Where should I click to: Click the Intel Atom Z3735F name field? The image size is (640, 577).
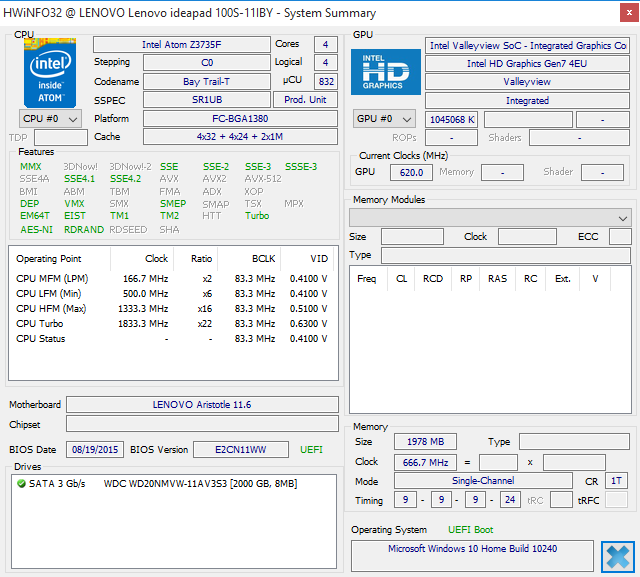pyautogui.click(x=181, y=45)
